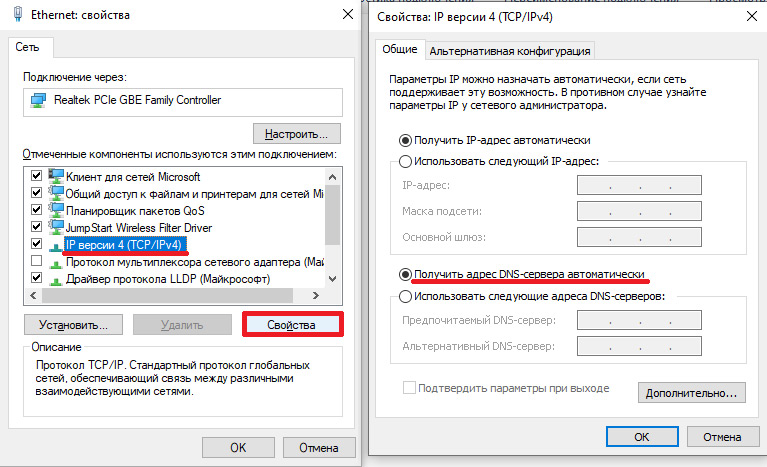This screenshot has width=767, height=467.
Task: Select Получить IP-адрес автоматически radio button
Action: [x=405, y=140]
